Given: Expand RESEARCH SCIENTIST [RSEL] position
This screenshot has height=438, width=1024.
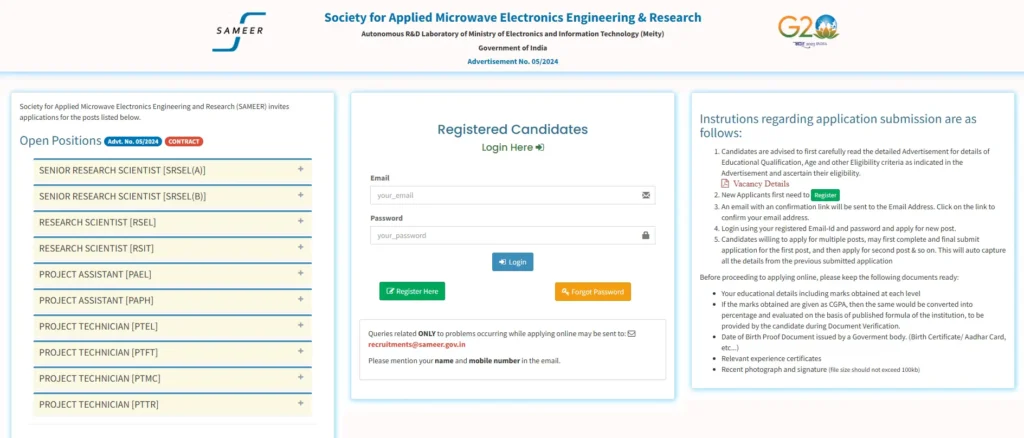Looking at the screenshot, I should tap(171, 222).
